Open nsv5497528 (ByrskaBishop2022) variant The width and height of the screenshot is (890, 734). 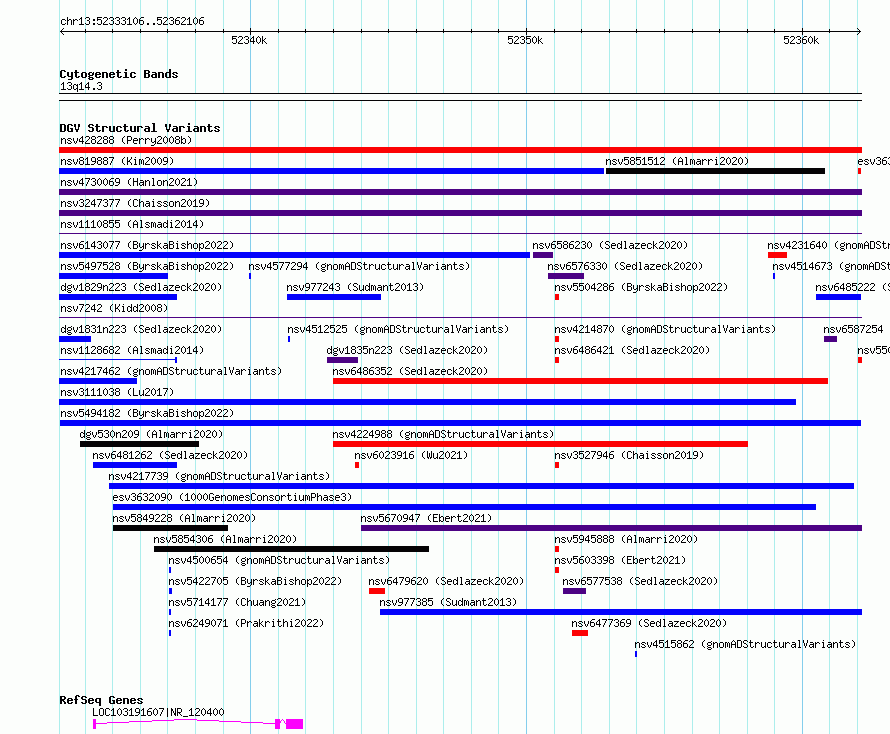pos(147,266)
